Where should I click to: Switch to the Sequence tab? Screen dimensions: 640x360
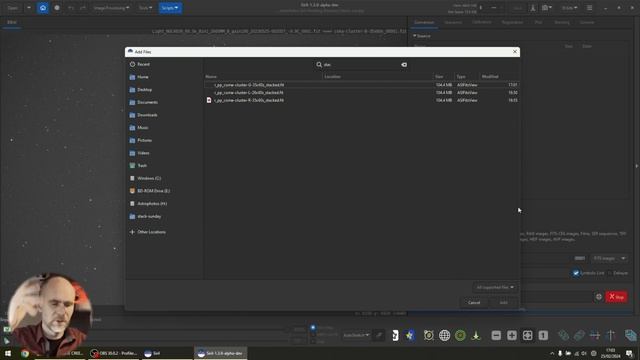click(453, 22)
